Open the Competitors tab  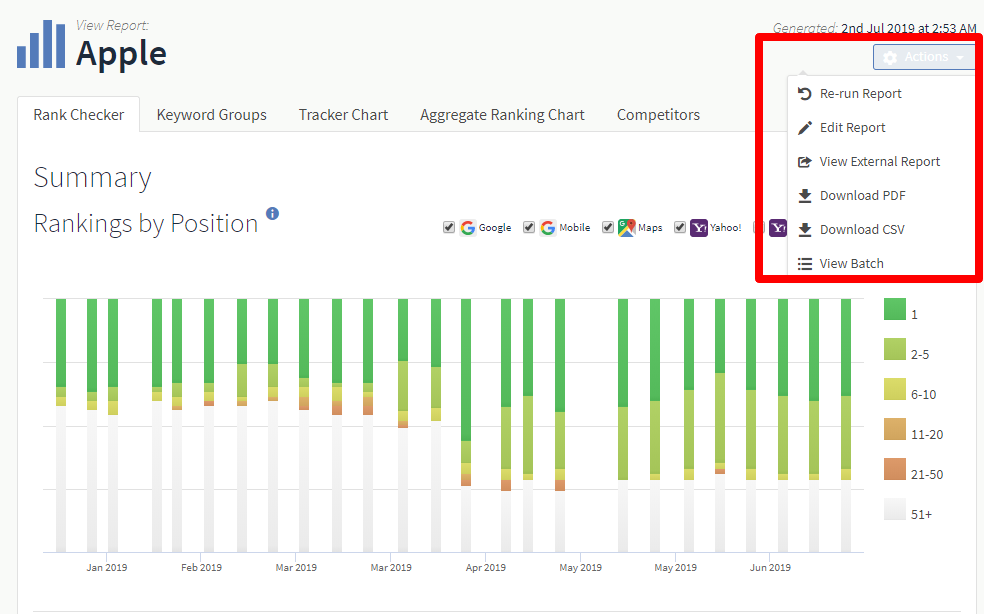pos(658,115)
